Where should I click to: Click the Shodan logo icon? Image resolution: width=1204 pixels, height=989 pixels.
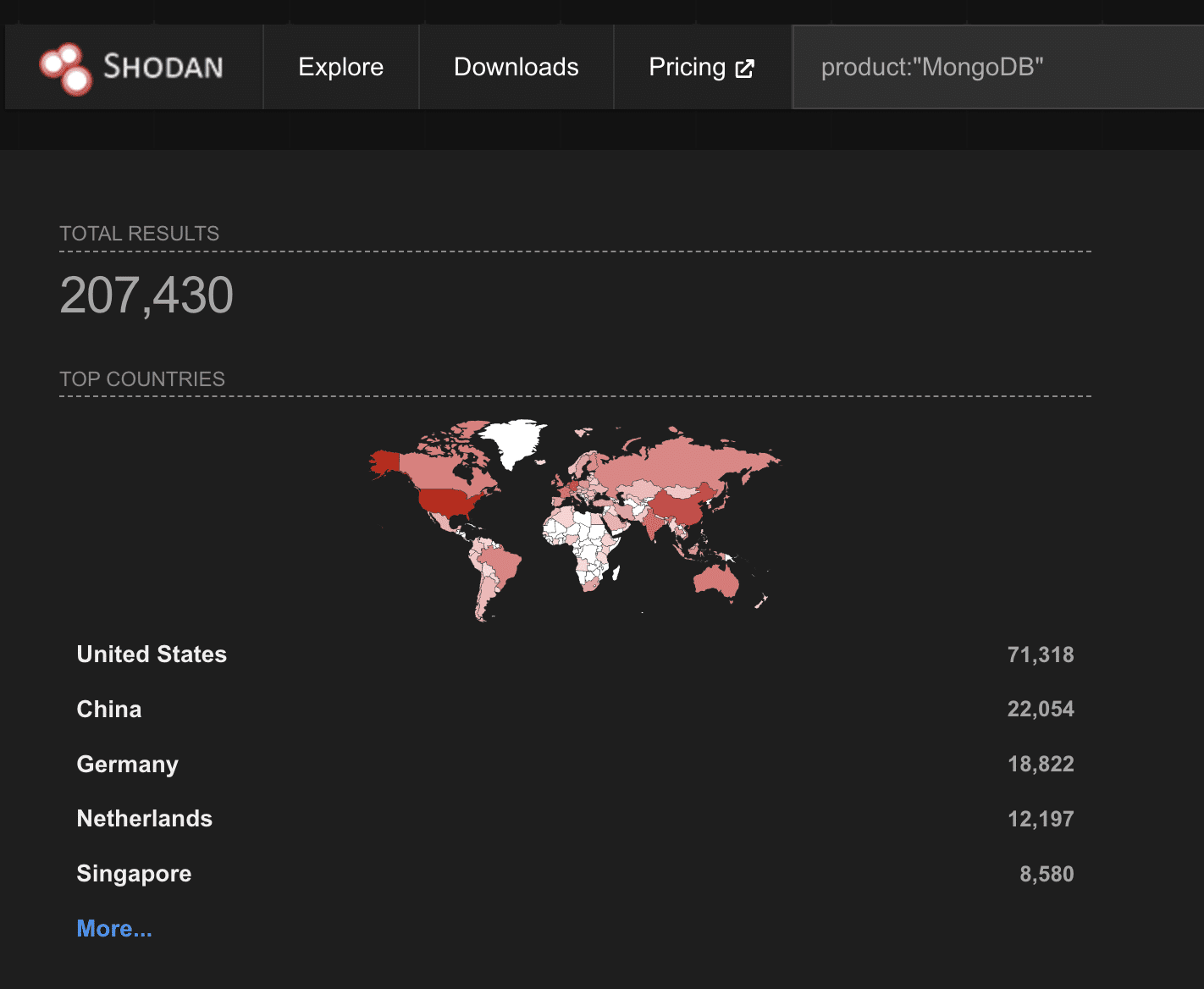66,68
